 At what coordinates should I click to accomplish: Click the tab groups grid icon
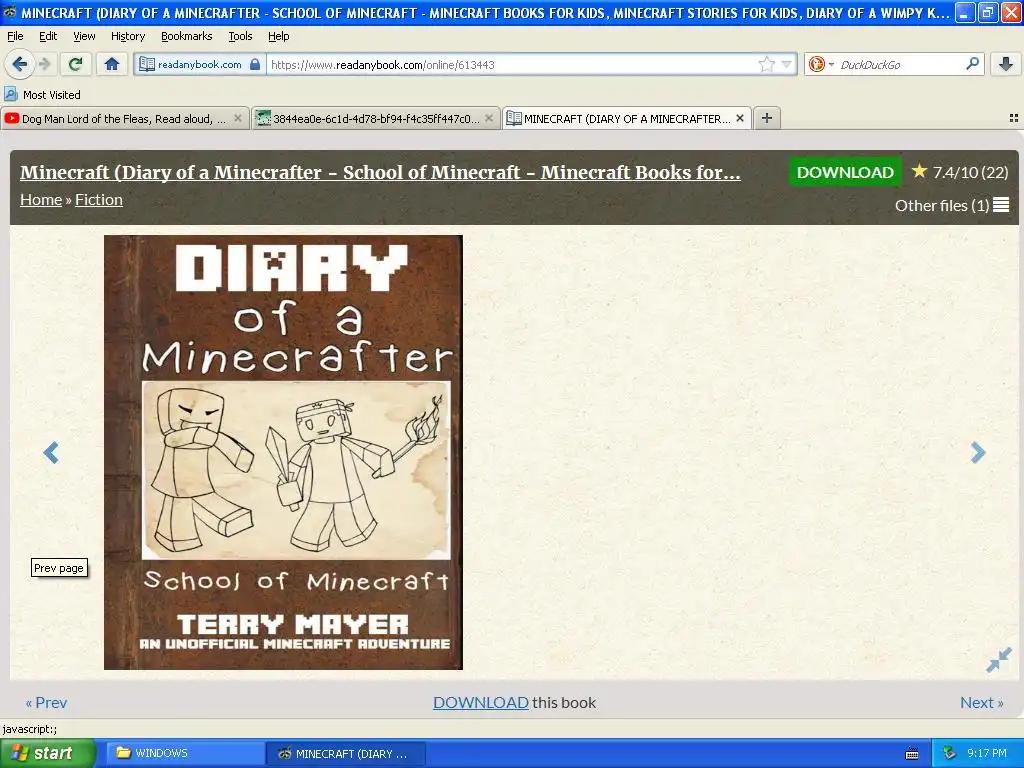[1014, 118]
